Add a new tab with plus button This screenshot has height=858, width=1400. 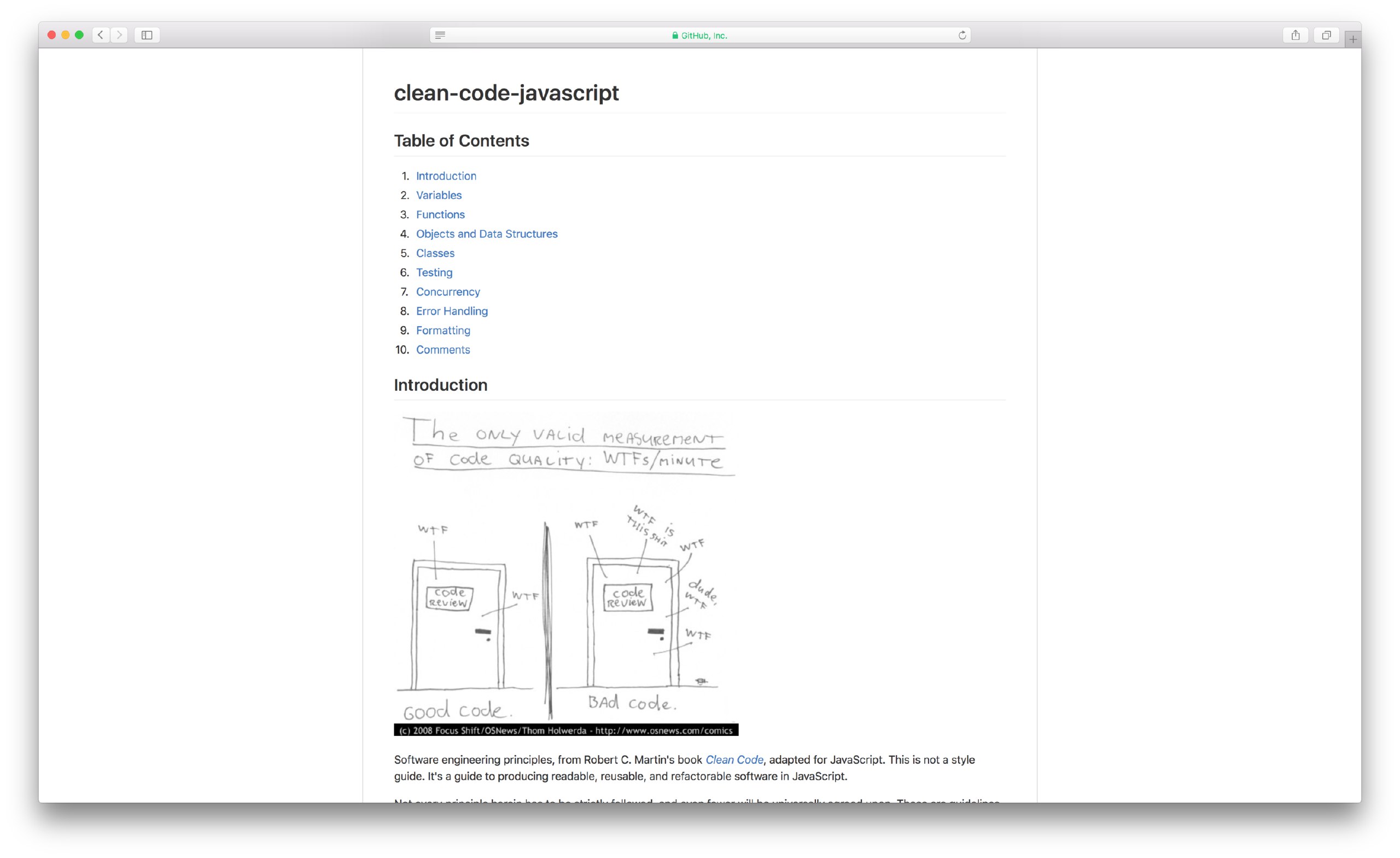[x=1353, y=39]
